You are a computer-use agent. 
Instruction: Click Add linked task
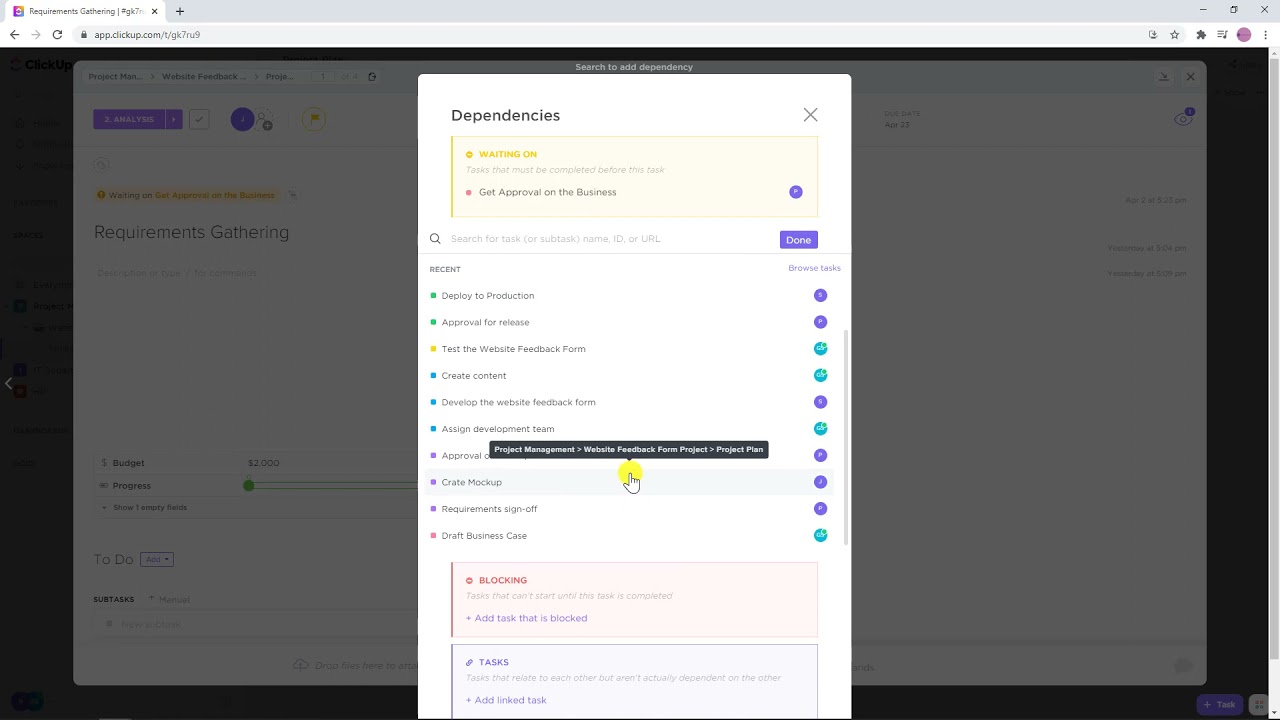(x=506, y=700)
